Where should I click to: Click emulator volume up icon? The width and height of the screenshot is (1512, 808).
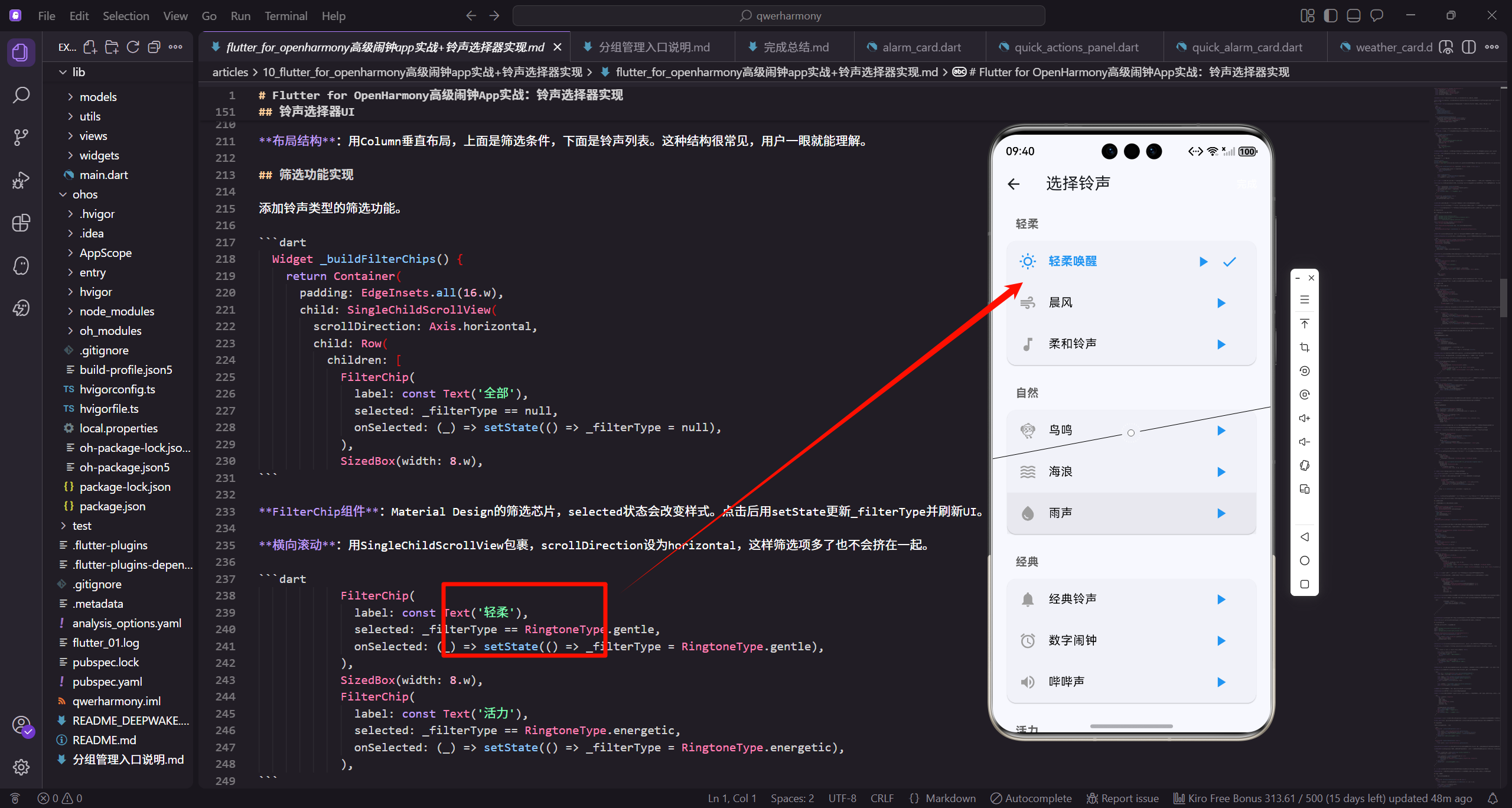1305,418
